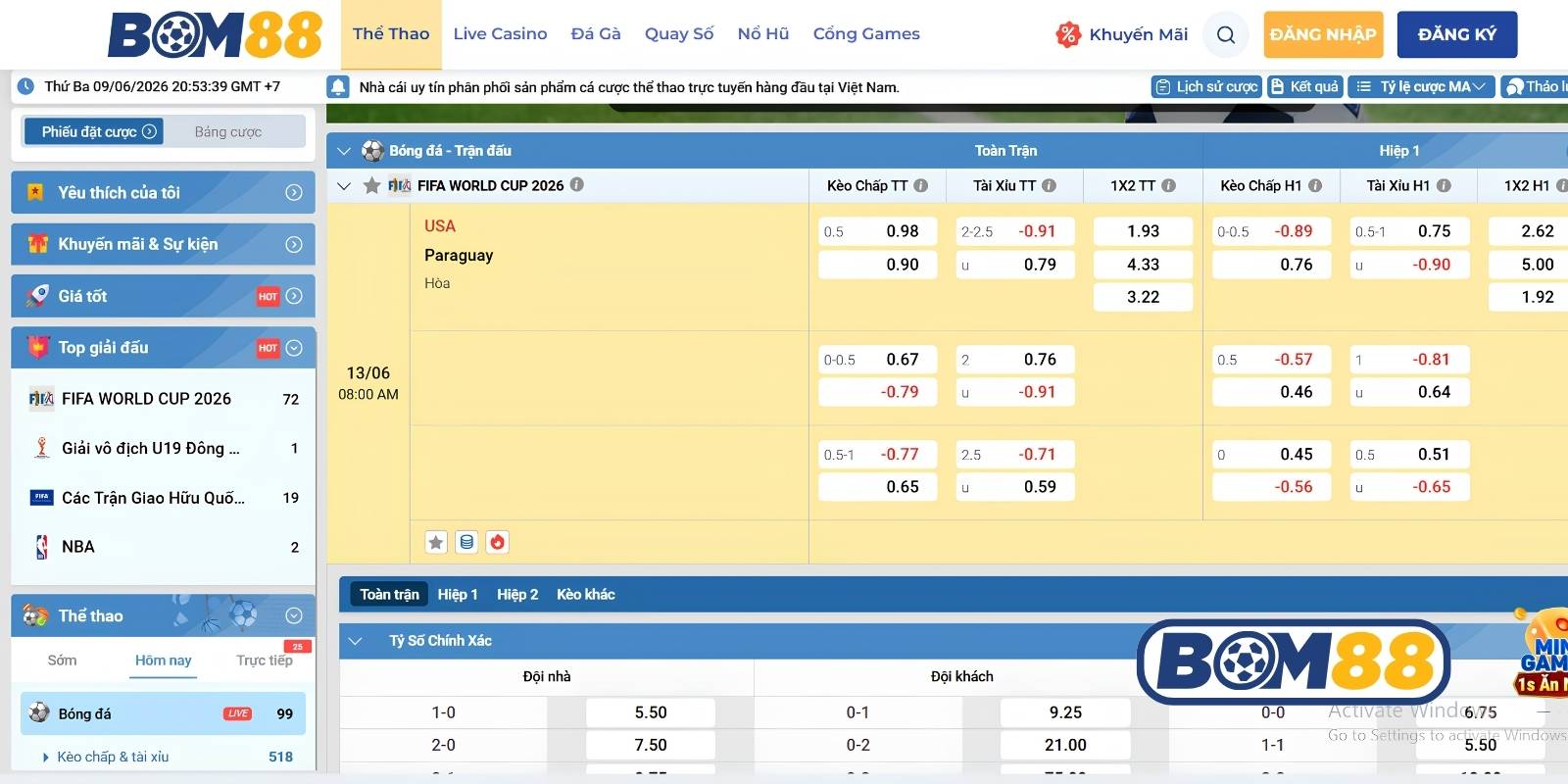
Task: Click the soccer ball icon next to Bóng đá
Action: [x=39, y=712]
